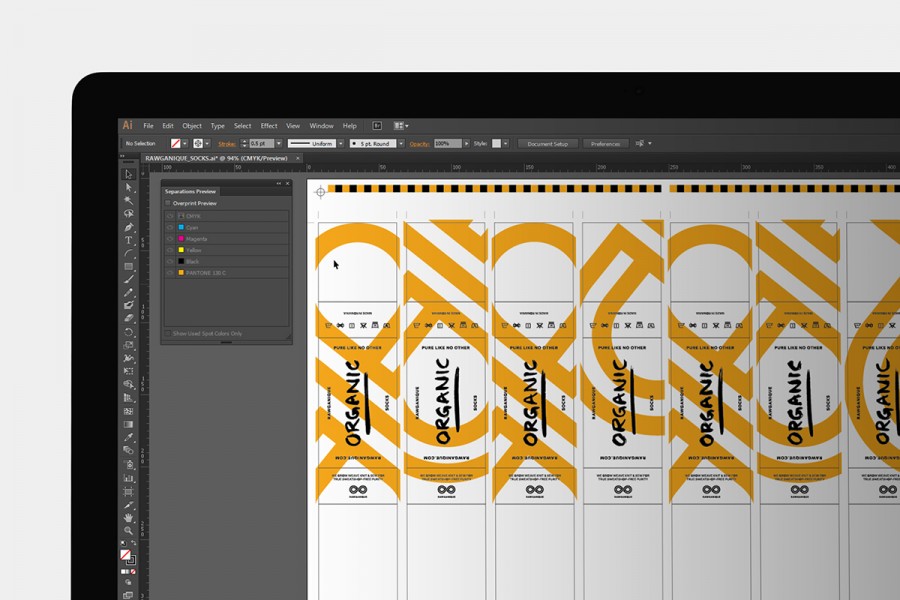Open the Object menu
The image size is (900, 600).
point(192,126)
